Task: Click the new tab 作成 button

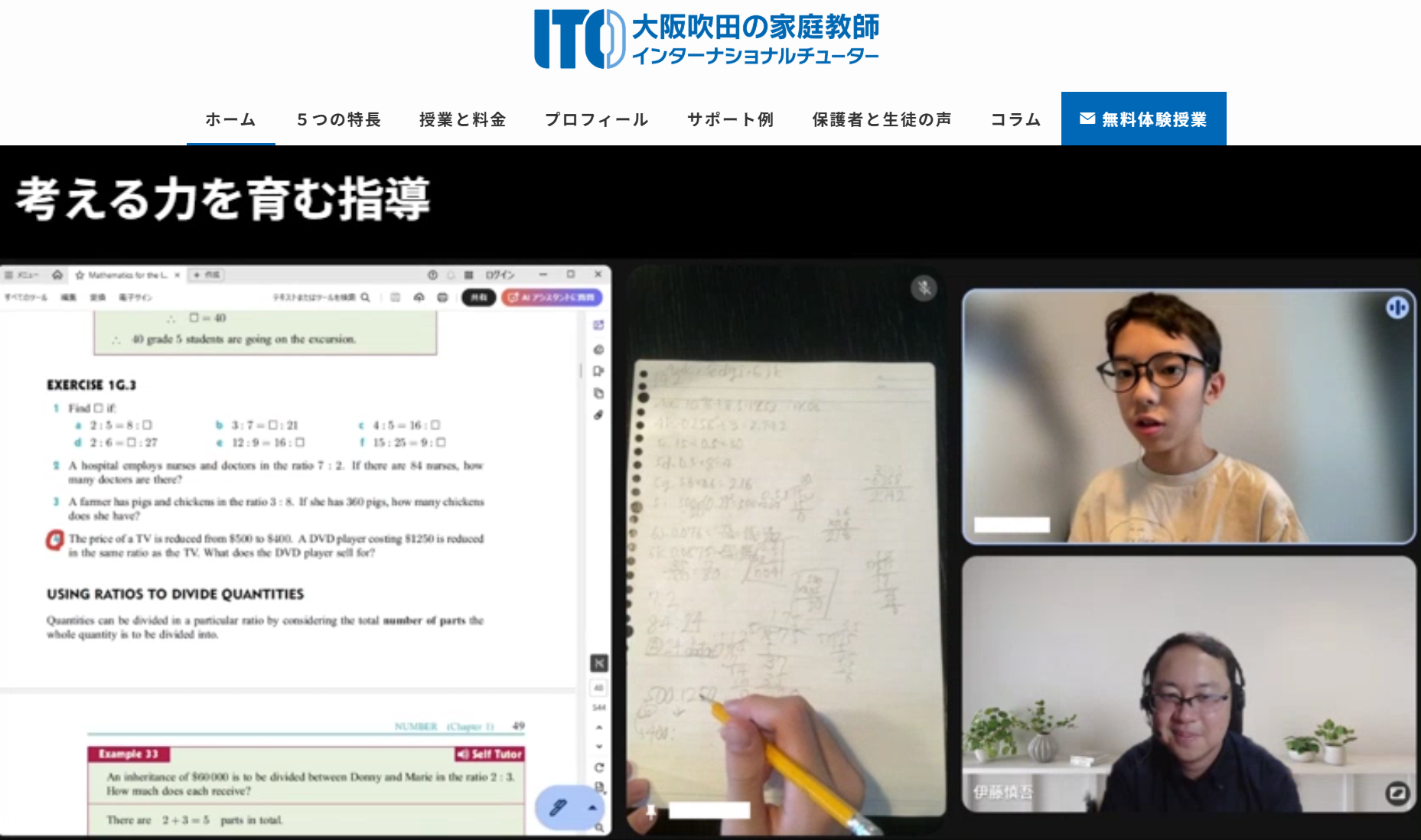Action: pyautogui.click(x=206, y=275)
